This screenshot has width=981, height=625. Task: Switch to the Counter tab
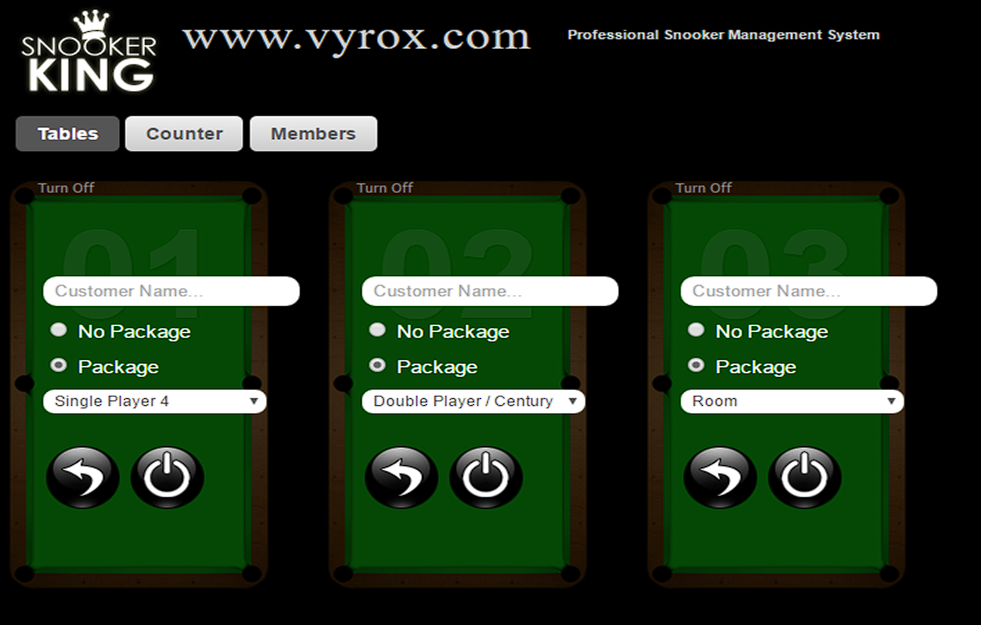coord(184,134)
